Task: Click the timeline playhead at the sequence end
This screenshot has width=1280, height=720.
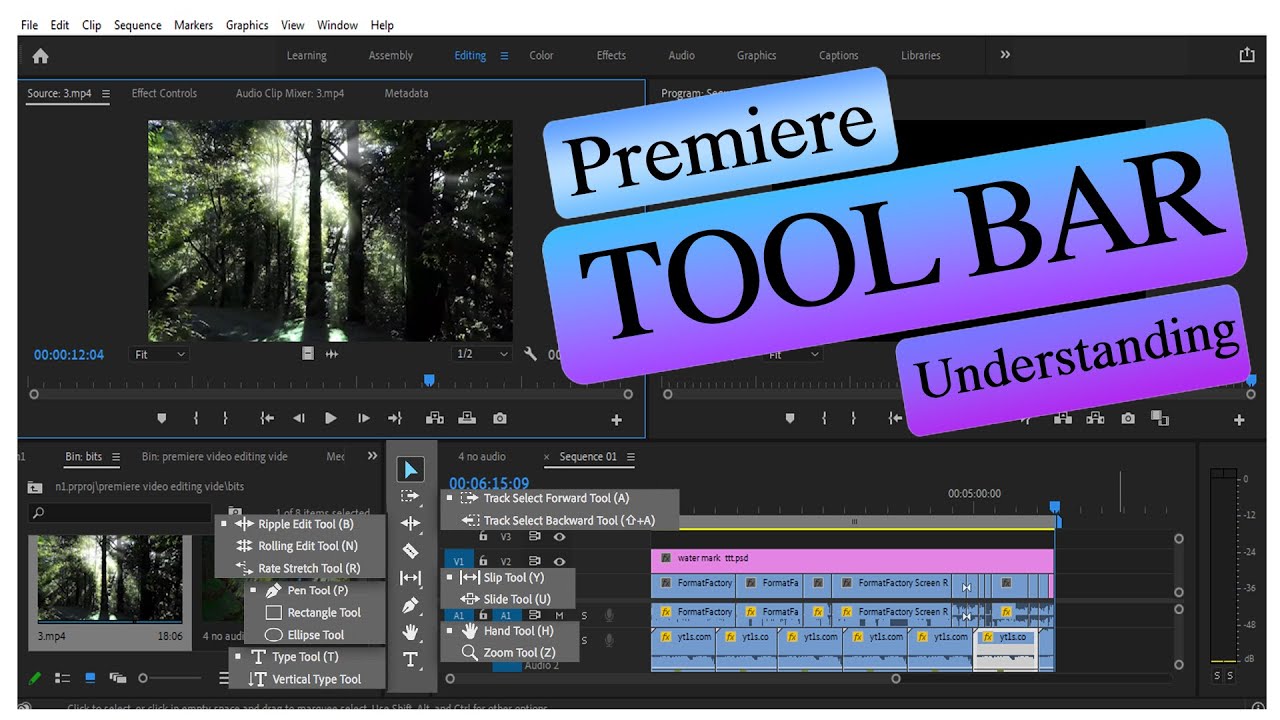Action: tap(1054, 508)
